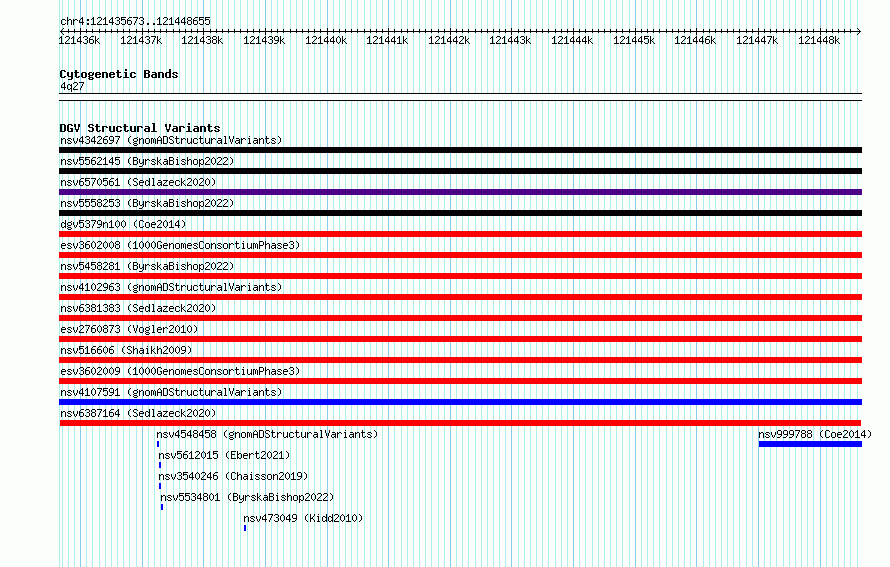Click the black bar under nsv4342697
Screen dimensions: 890x567
pyautogui.click(x=460, y=150)
